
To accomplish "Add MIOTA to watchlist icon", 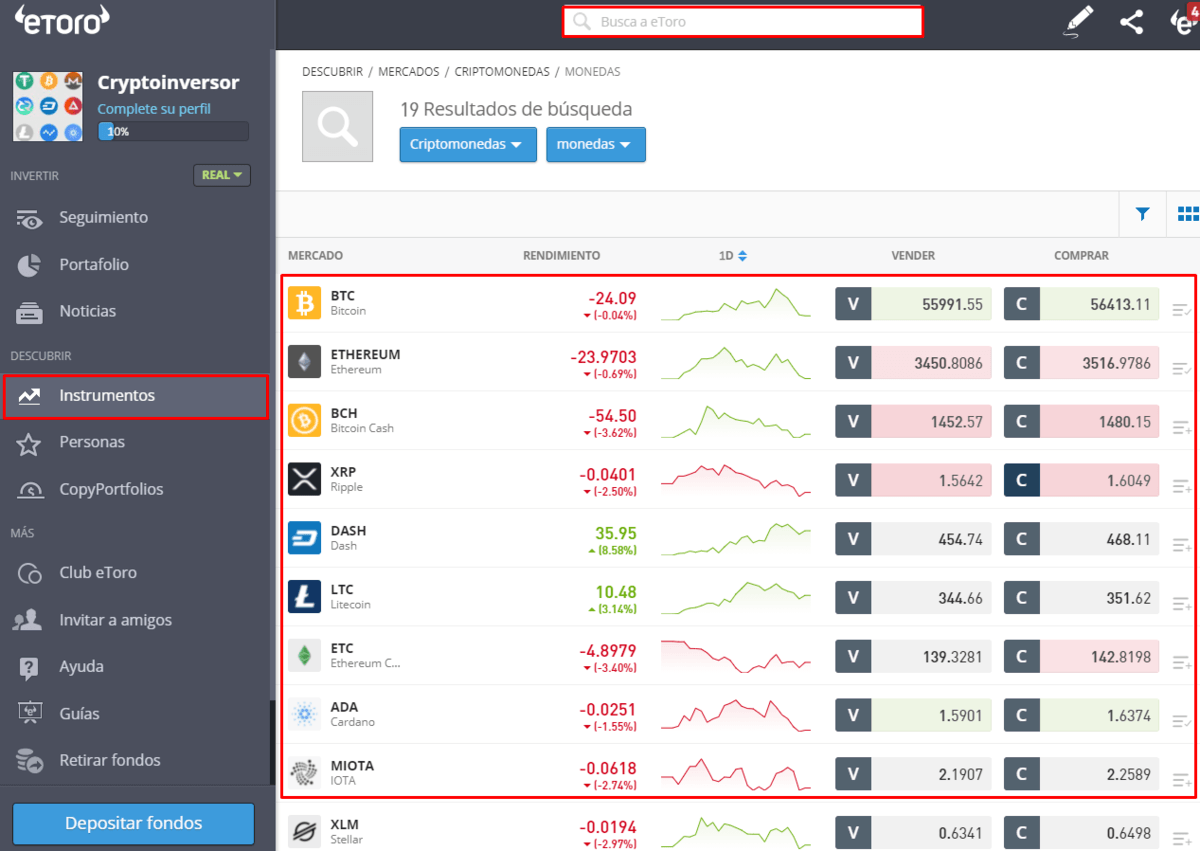I will tap(1181, 779).
